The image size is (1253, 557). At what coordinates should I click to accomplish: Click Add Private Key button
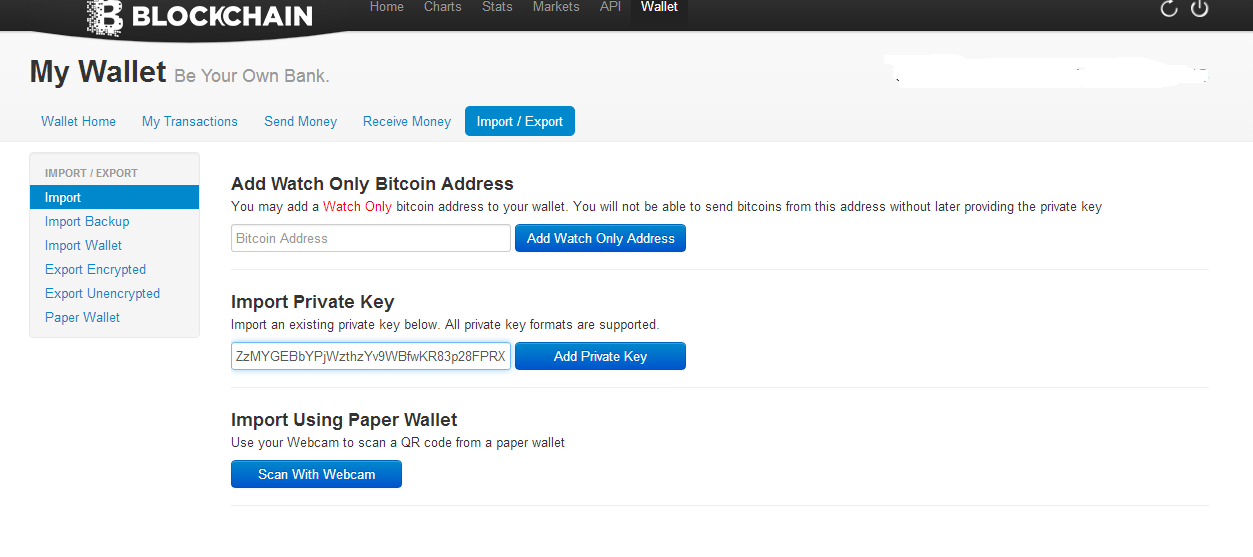click(x=600, y=356)
